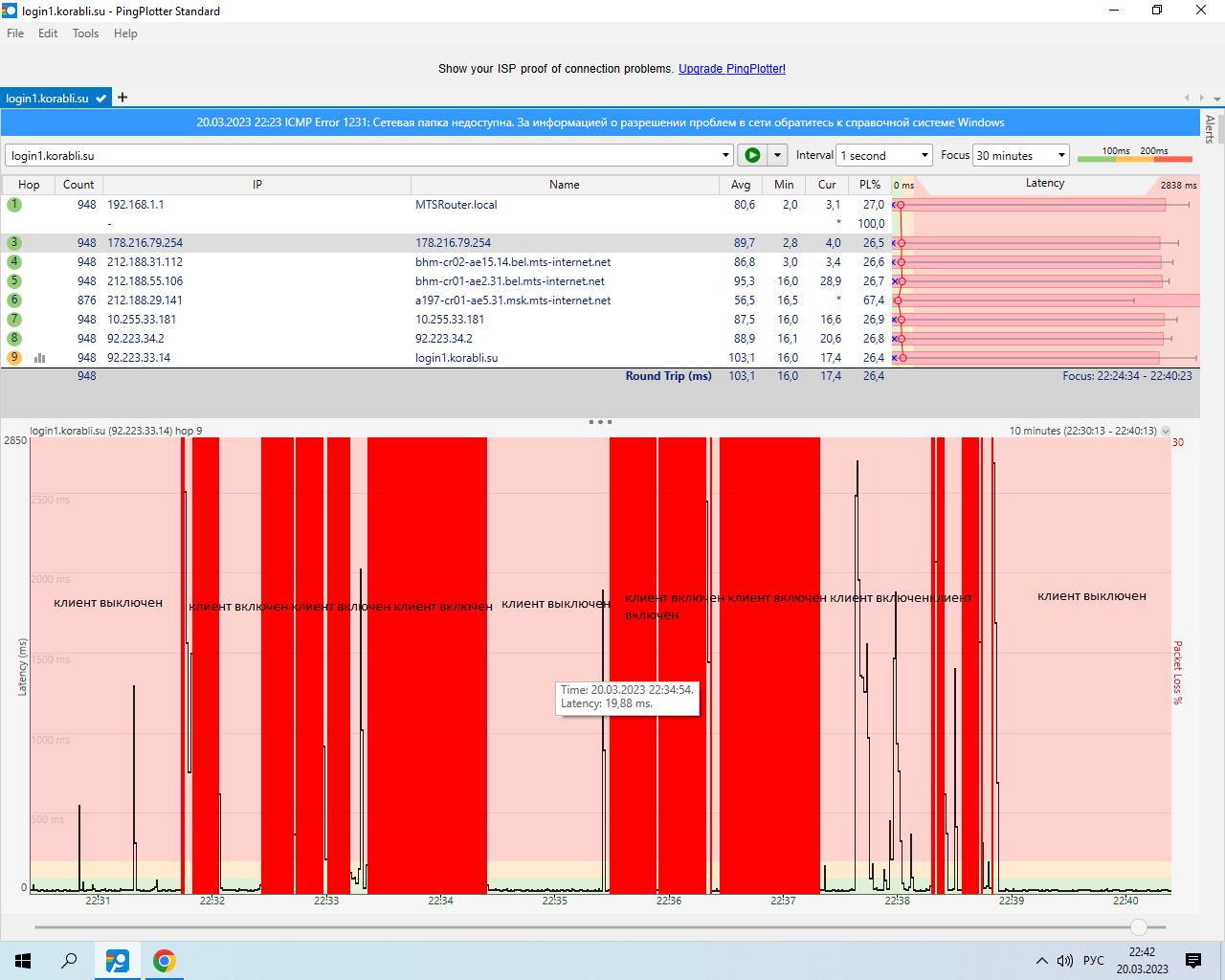
Task: Select the IP 10.255.33.181 cell
Action: pyautogui.click(x=142, y=320)
